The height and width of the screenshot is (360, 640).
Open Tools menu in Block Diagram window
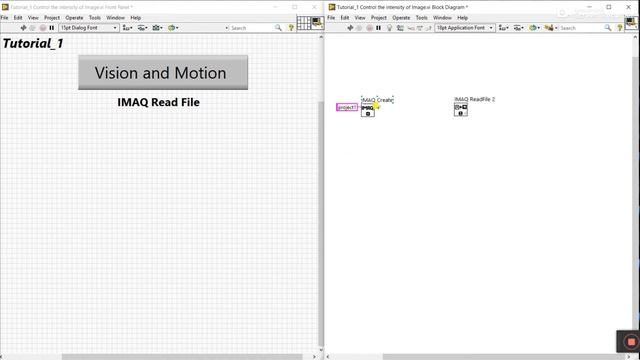pyautogui.click(x=422, y=18)
